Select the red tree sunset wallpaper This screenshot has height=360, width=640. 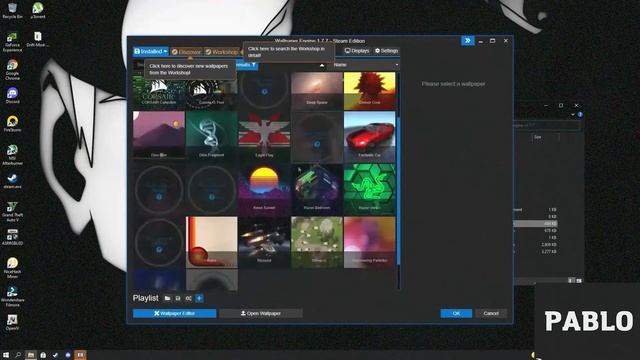369,91
